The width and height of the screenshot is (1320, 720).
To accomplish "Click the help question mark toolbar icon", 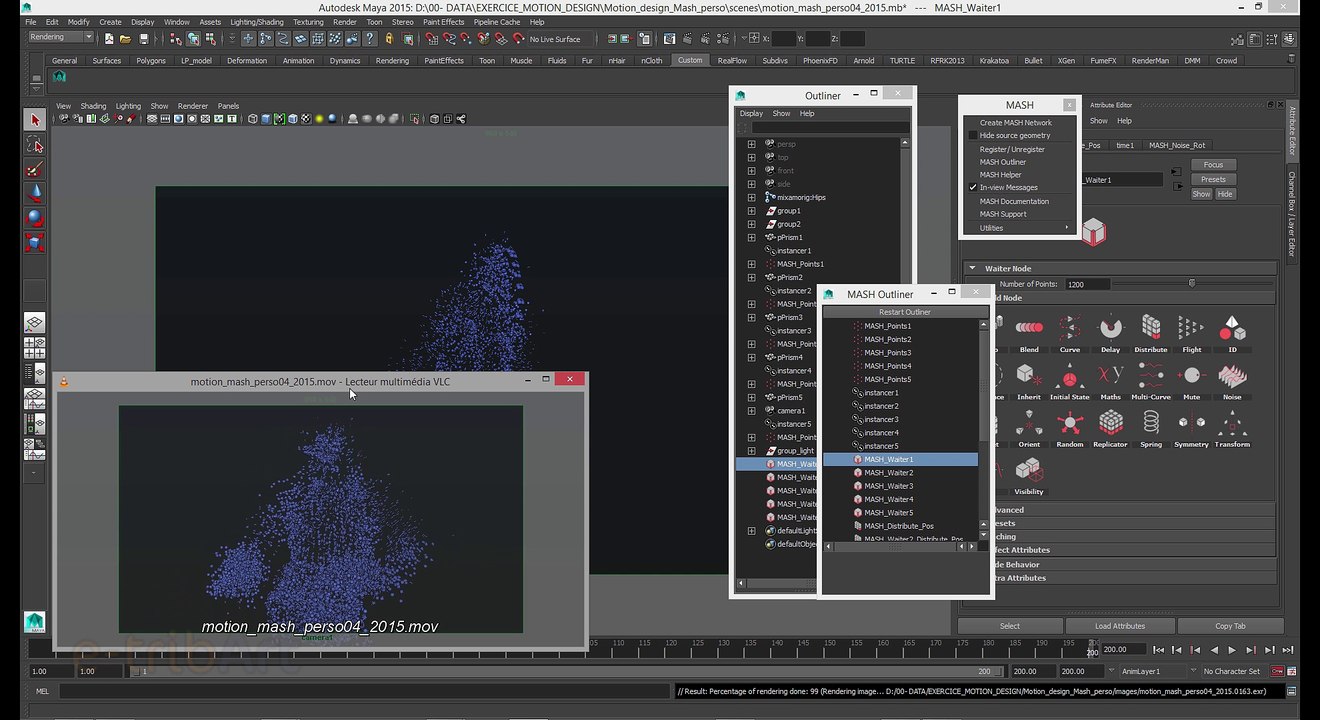I will [370, 38].
